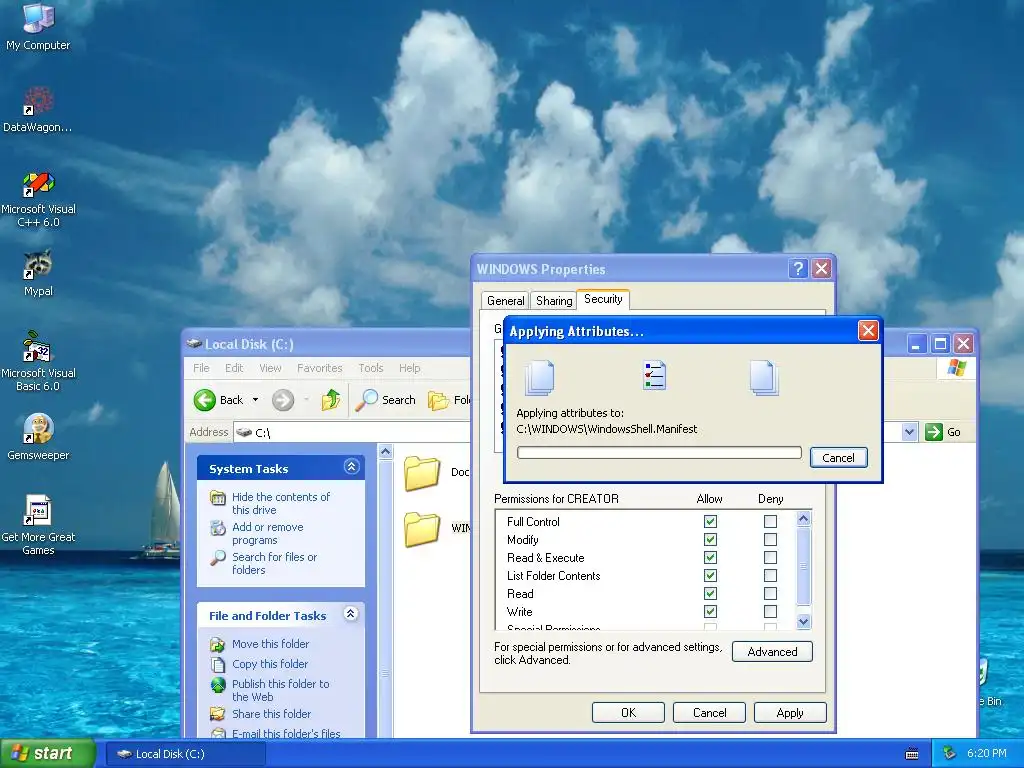The height and width of the screenshot is (768, 1024).
Task: Toggle Deny checkbox for List Folder Contents
Action: click(x=771, y=575)
